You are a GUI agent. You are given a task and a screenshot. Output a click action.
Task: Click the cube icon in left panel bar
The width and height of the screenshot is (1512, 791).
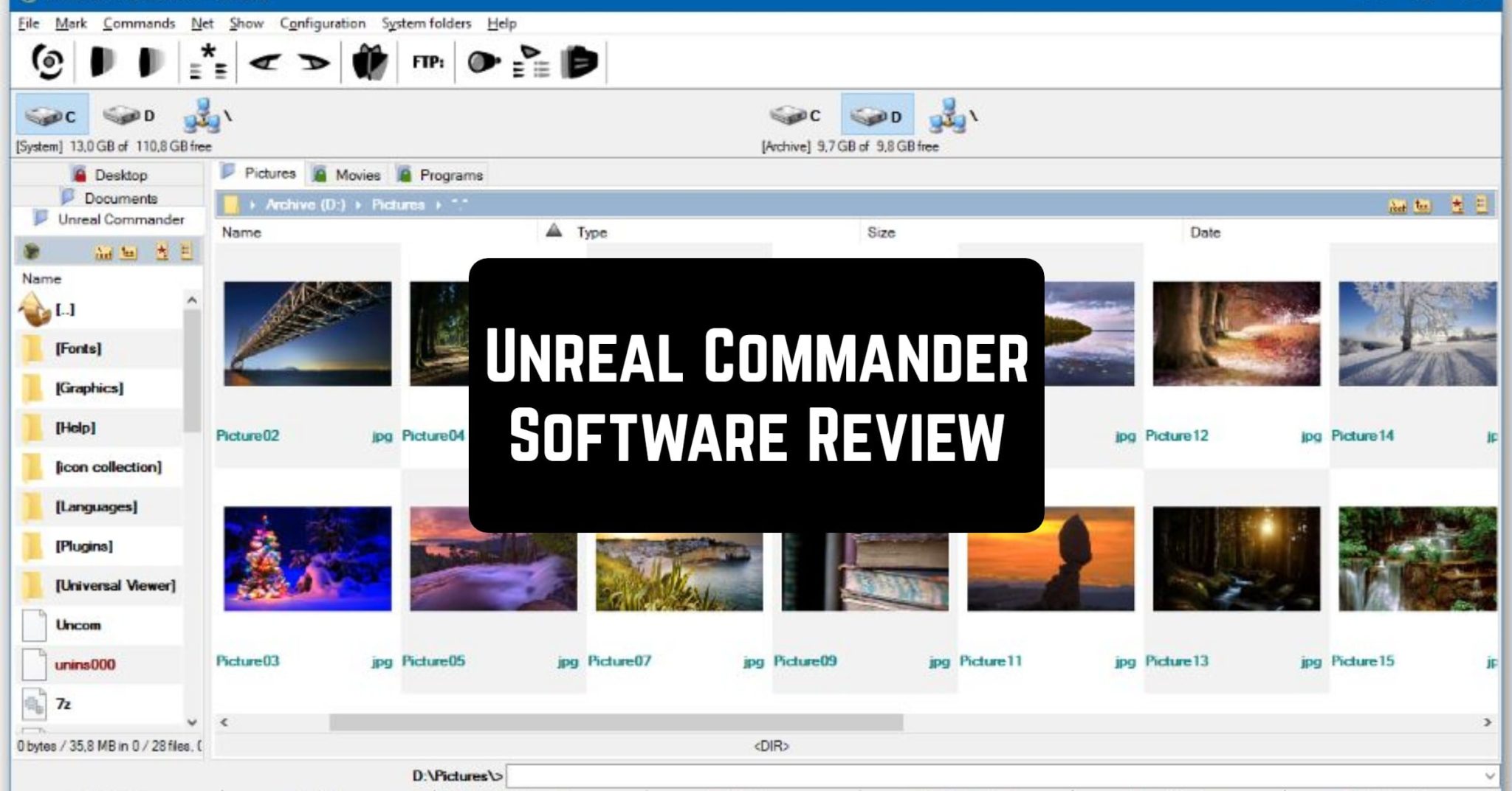31,252
